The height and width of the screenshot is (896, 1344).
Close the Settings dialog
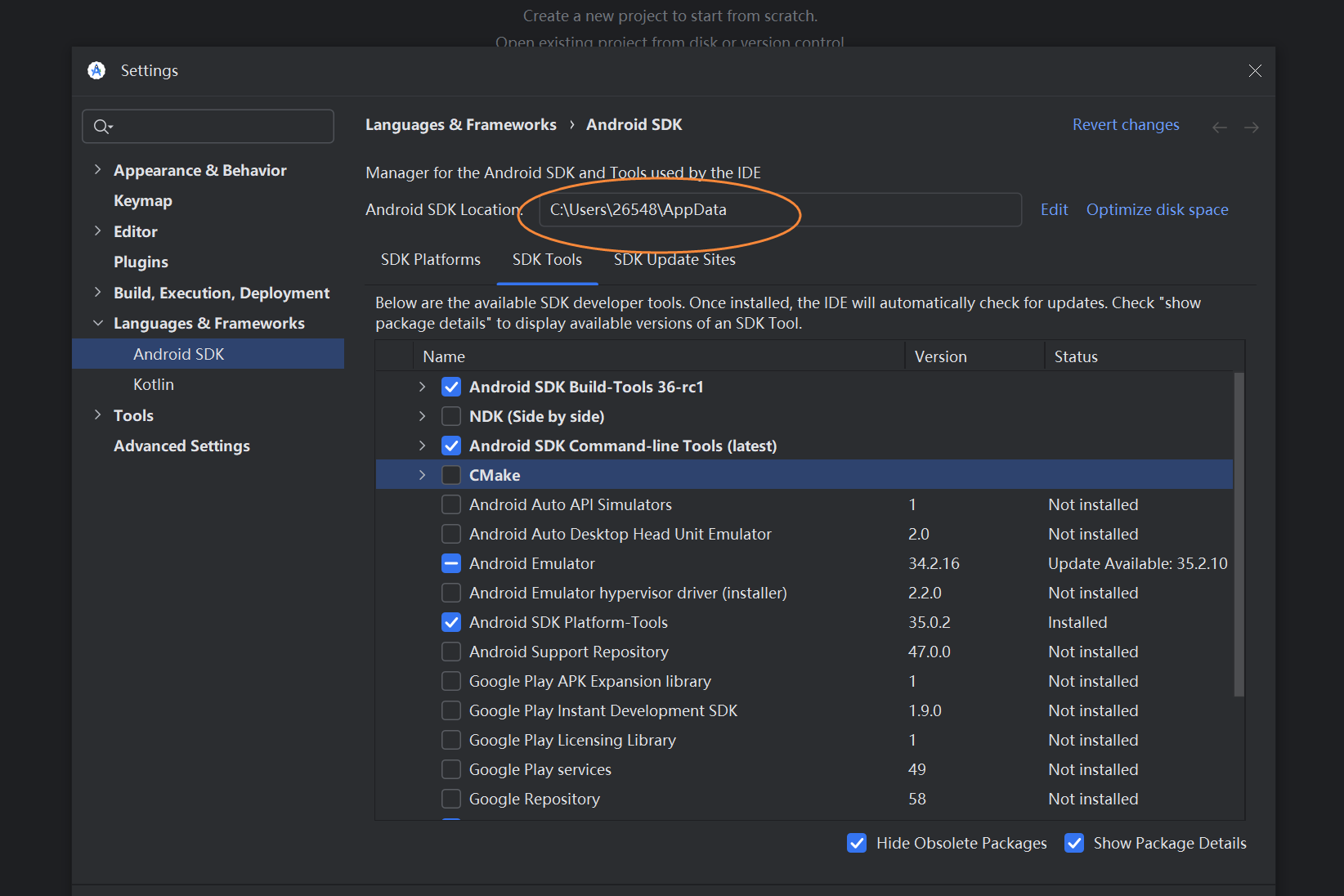(1255, 70)
